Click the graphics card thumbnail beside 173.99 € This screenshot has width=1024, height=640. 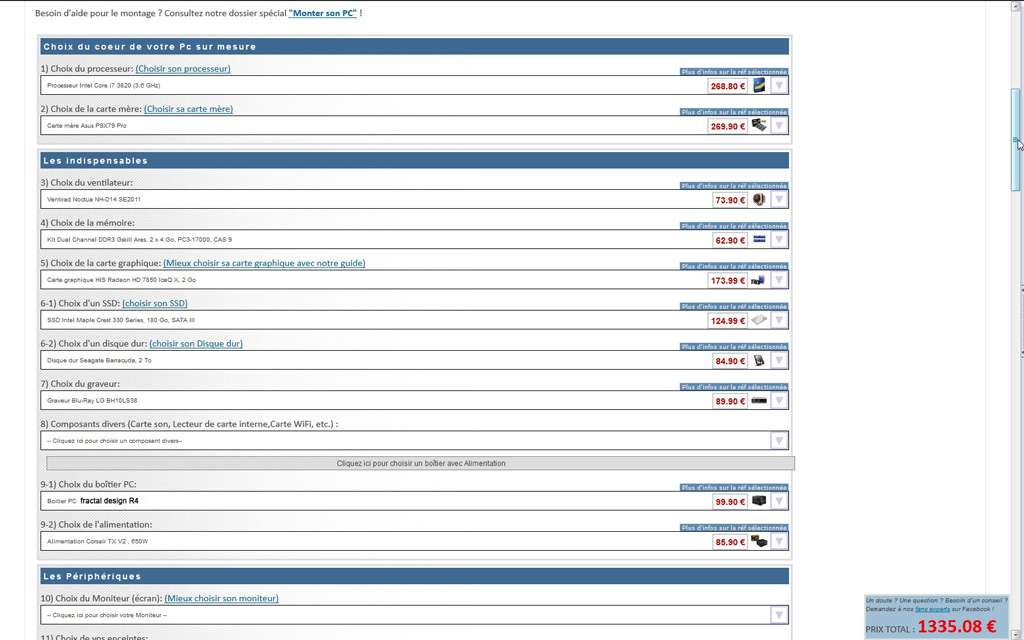pos(759,280)
